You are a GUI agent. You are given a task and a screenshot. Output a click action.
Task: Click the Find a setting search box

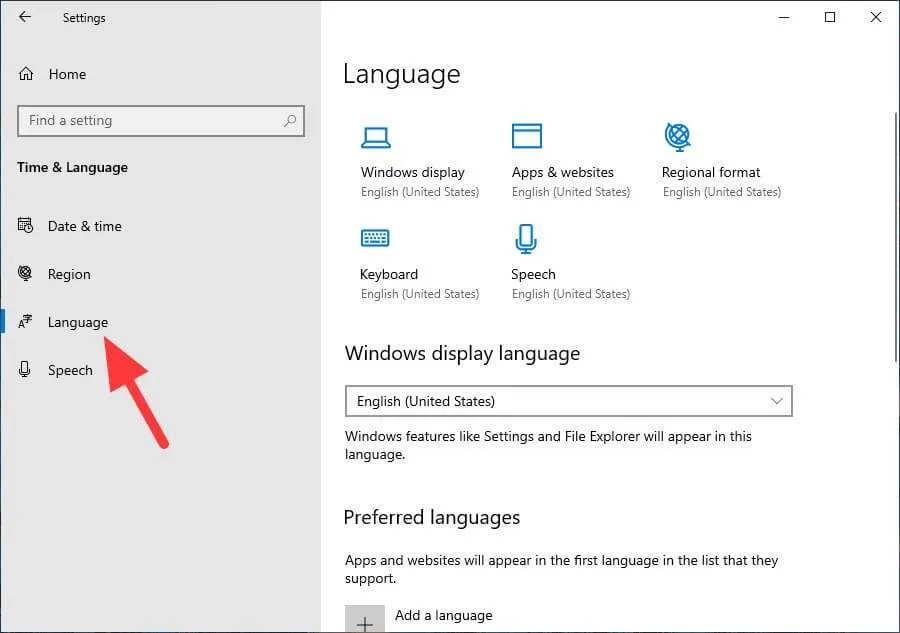[x=161, y=121]
